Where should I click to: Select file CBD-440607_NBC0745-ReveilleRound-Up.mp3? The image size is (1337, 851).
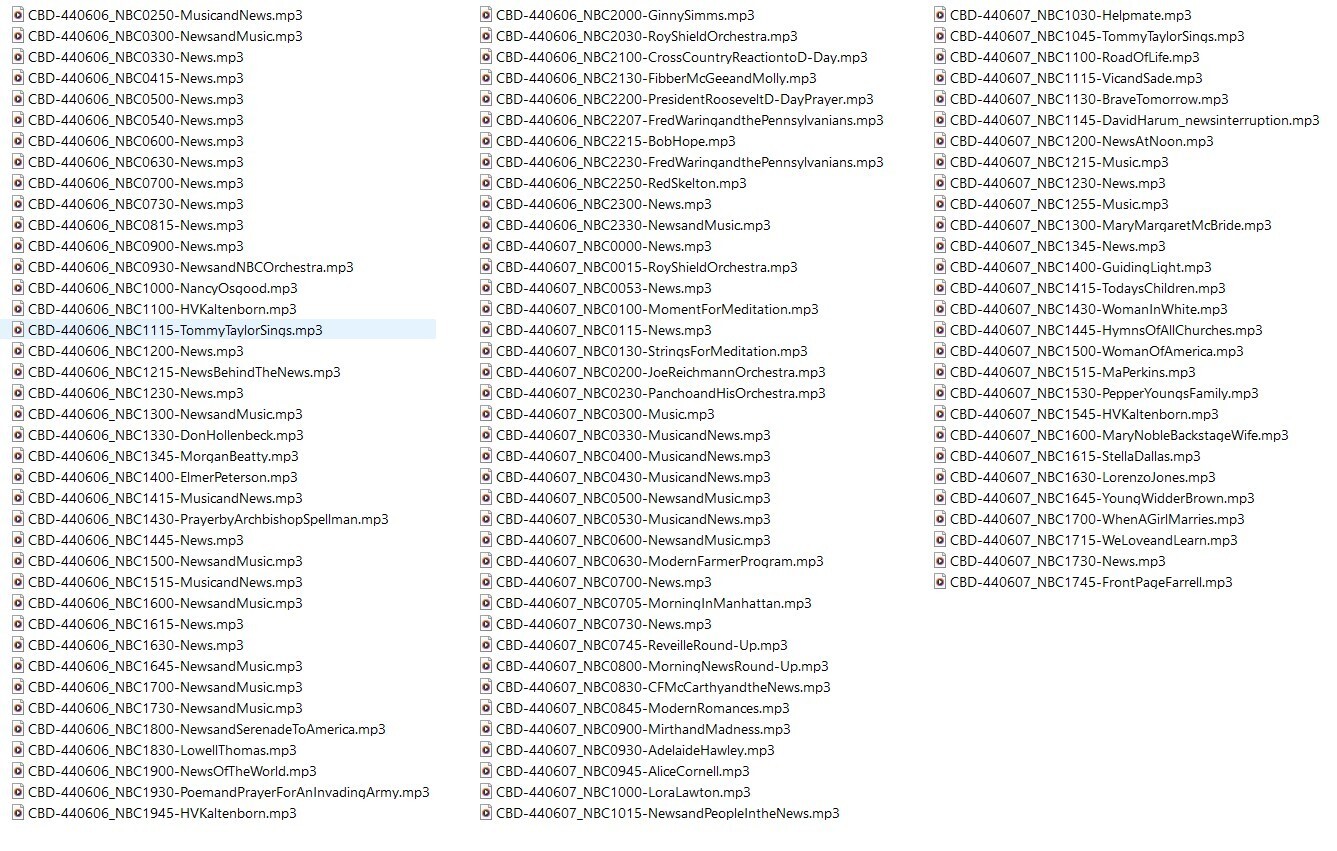pyautogui.click(x=642, y=645)
